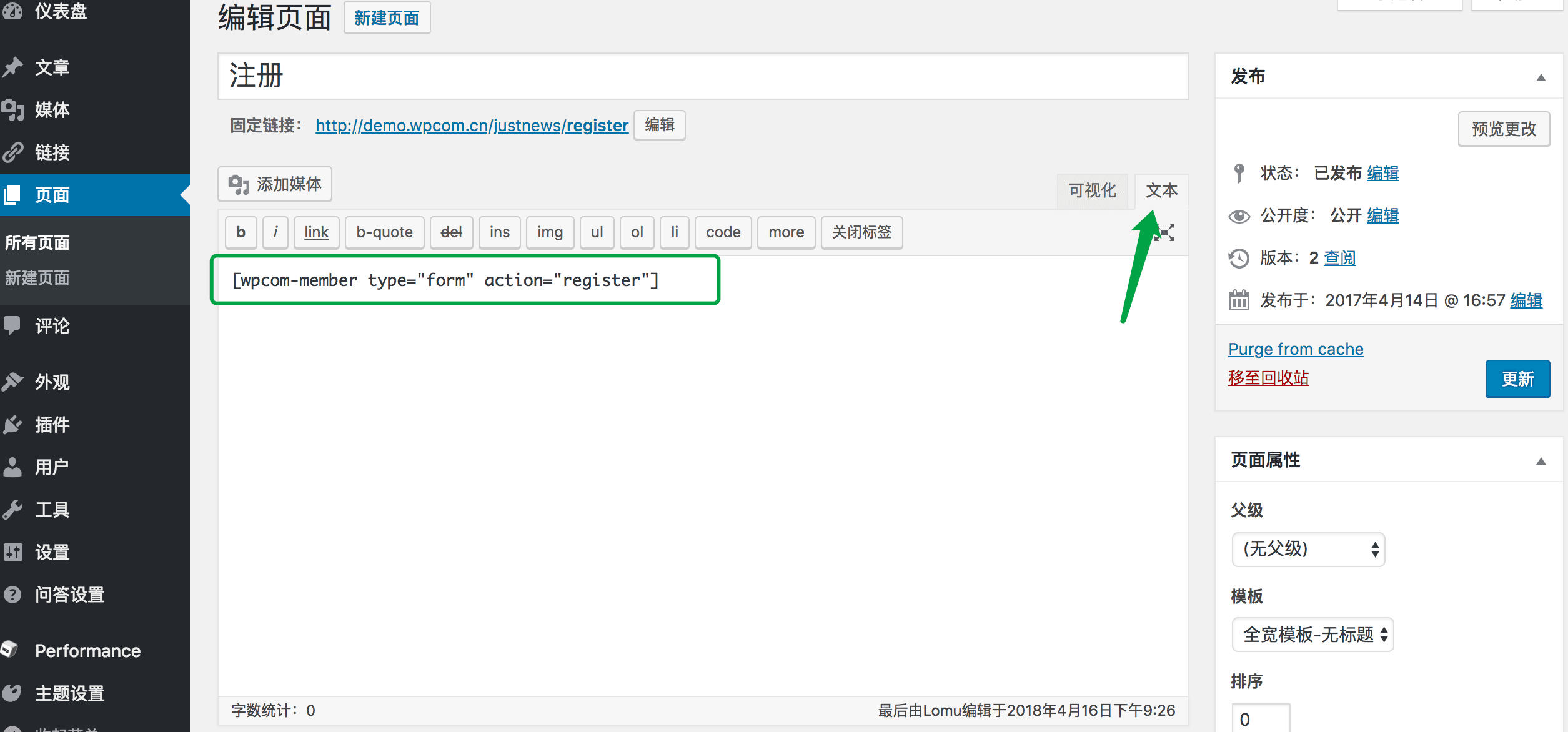Open the Users menu
1568x732 pixels.
52,467
